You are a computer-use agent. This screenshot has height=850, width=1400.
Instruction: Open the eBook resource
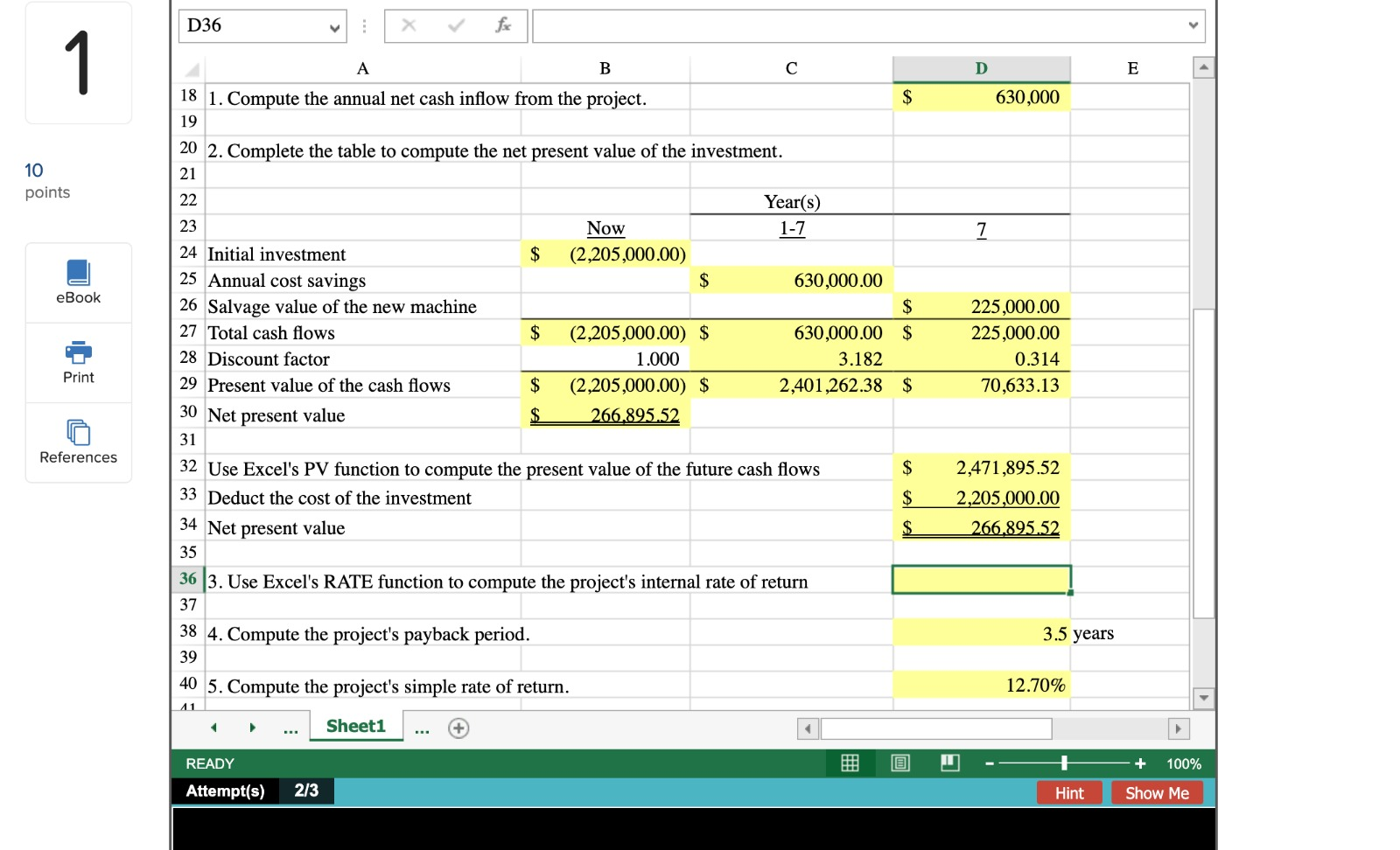click(78, 282)
